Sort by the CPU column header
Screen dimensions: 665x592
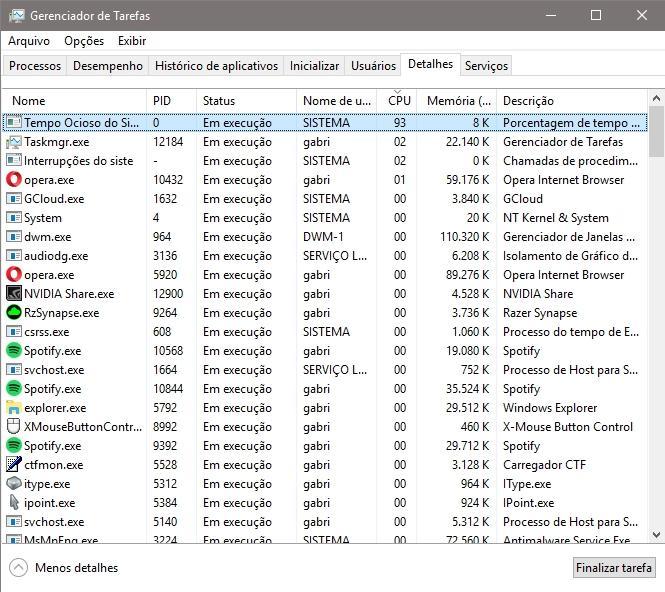(x=397, y=101)
